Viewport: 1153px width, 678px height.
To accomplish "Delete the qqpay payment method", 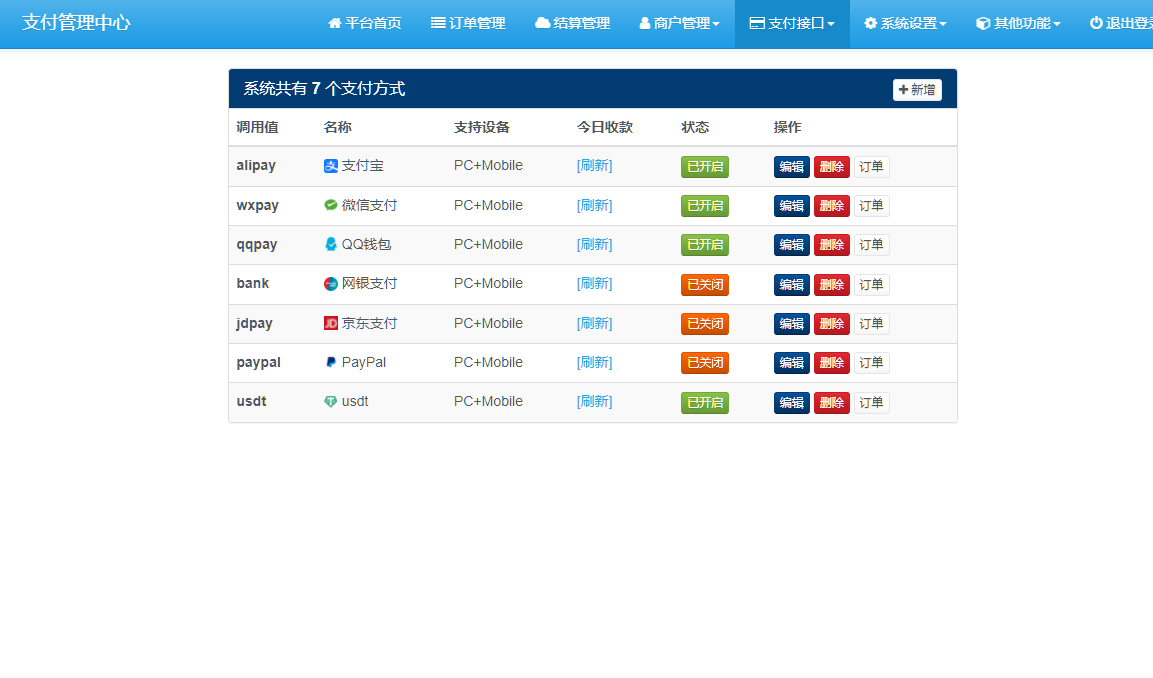I will pyautogui.click(x=832, y=245).
